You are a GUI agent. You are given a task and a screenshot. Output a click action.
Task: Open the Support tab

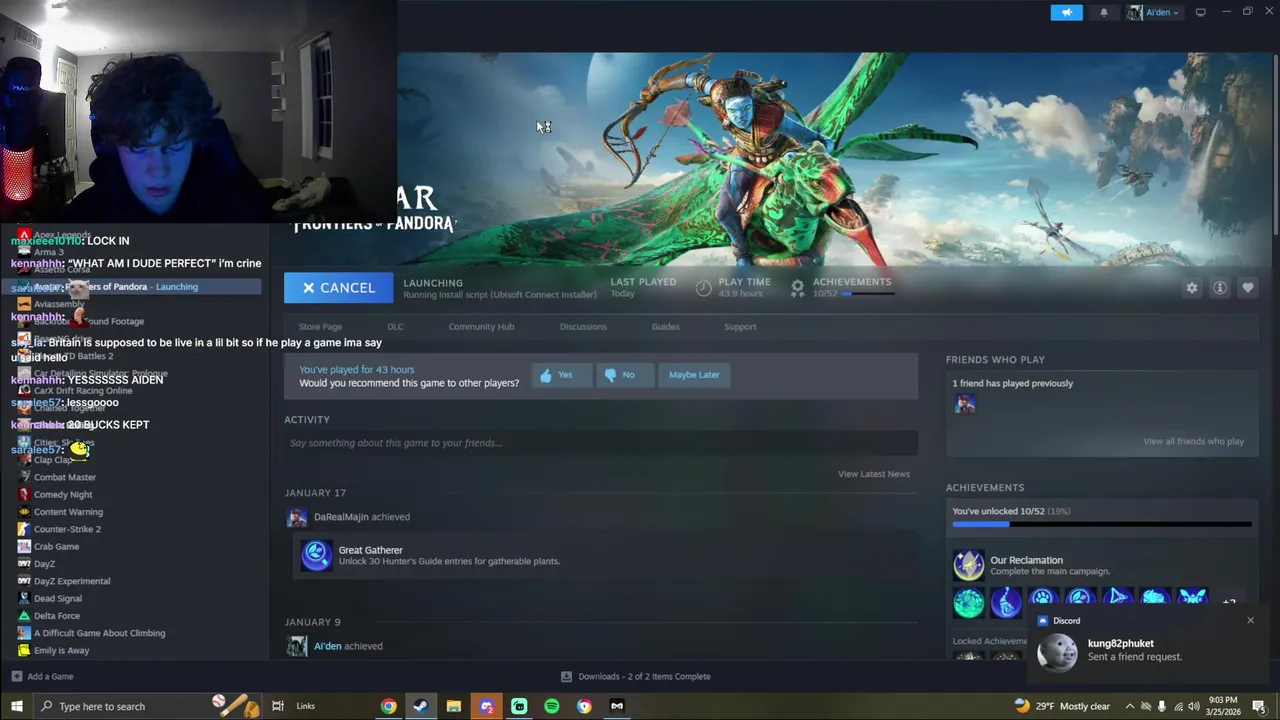pyautogui.click(x=740, y=327)
